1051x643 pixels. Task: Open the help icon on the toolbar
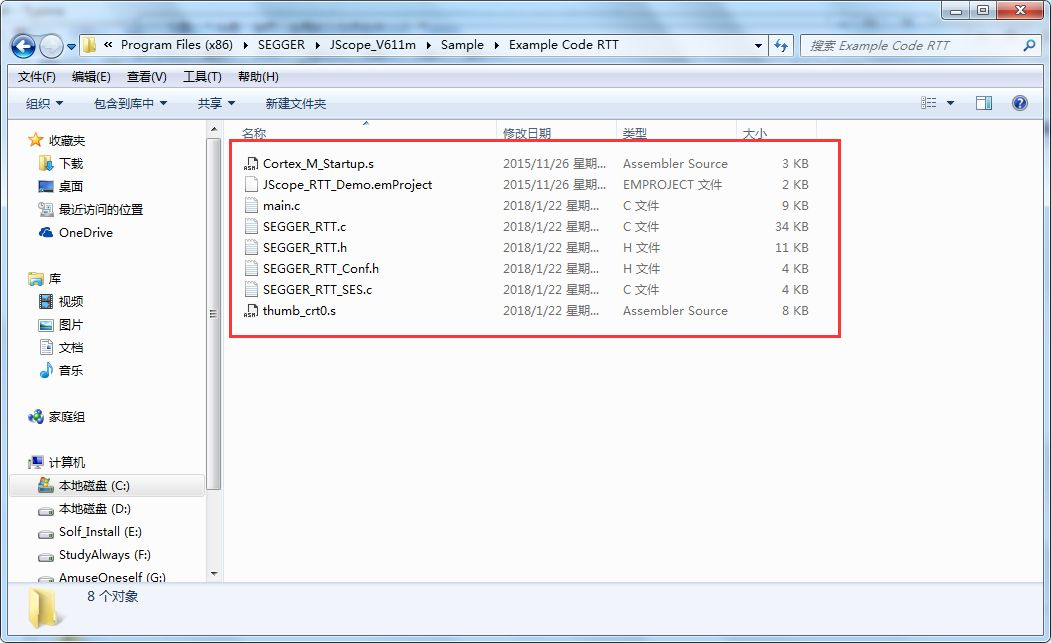click(1019, 102)
